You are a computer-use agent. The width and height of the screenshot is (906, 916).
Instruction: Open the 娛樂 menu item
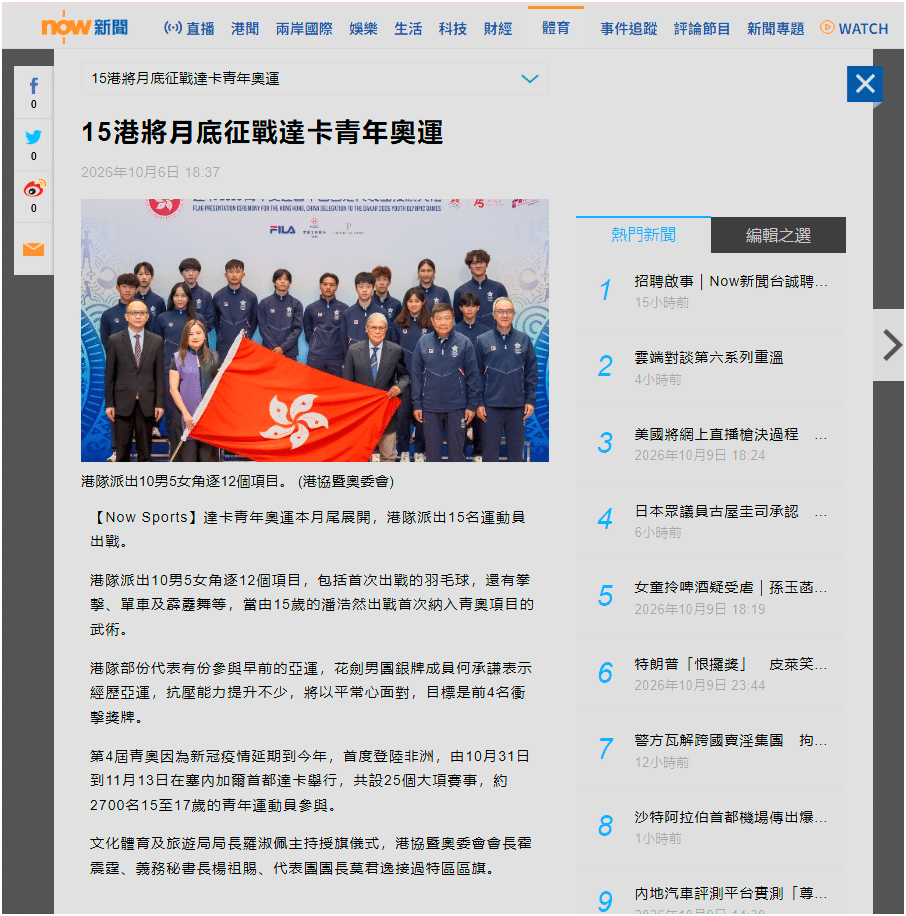click(363, 29)
